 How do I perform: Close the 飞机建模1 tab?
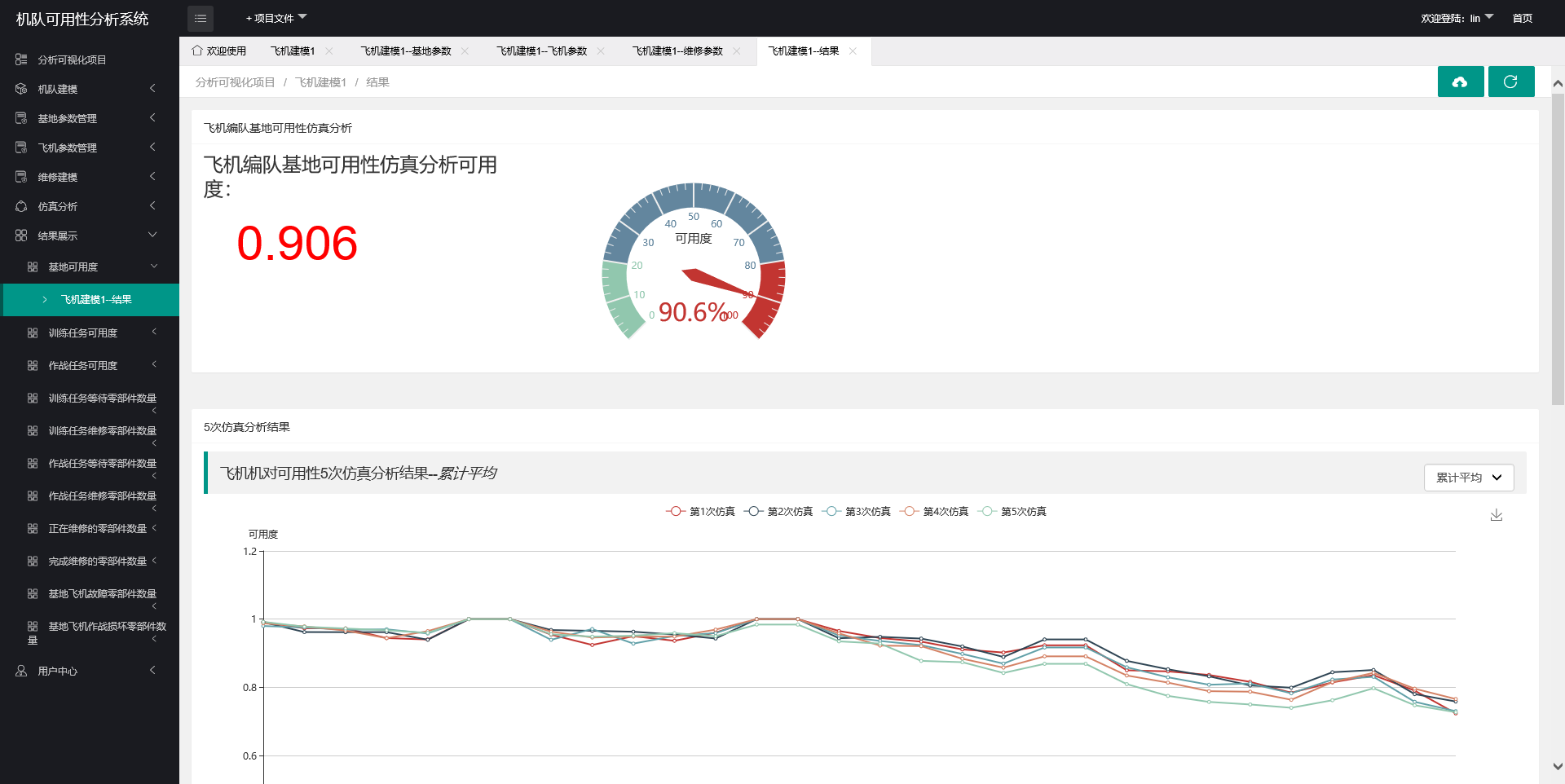(x=329, y=51)
